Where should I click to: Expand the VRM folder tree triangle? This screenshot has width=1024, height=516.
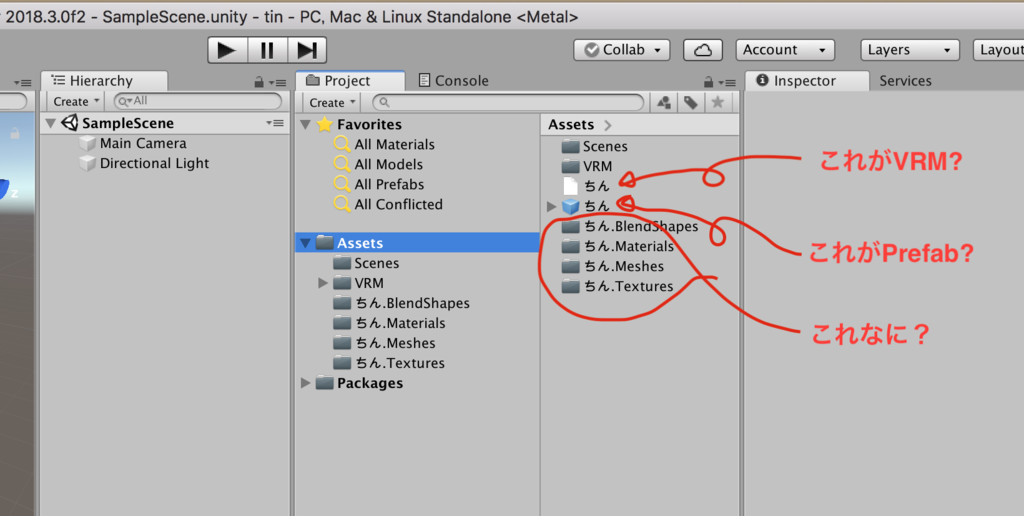tap(323, 283)
